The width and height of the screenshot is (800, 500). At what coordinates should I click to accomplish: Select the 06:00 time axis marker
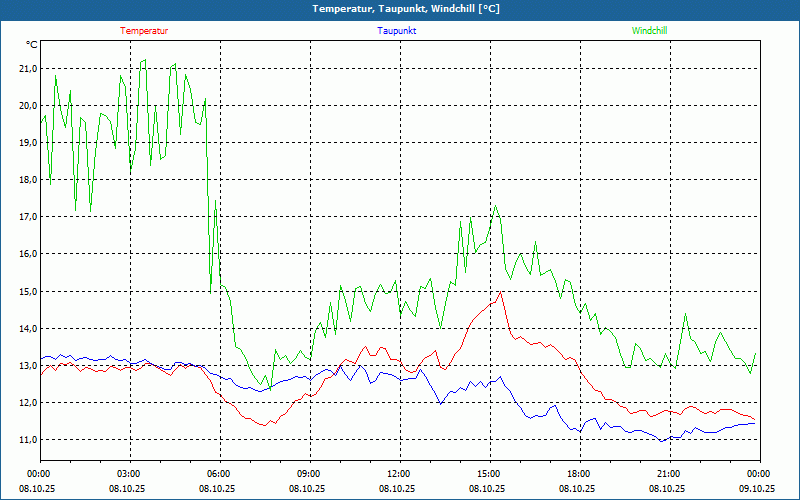218,473
